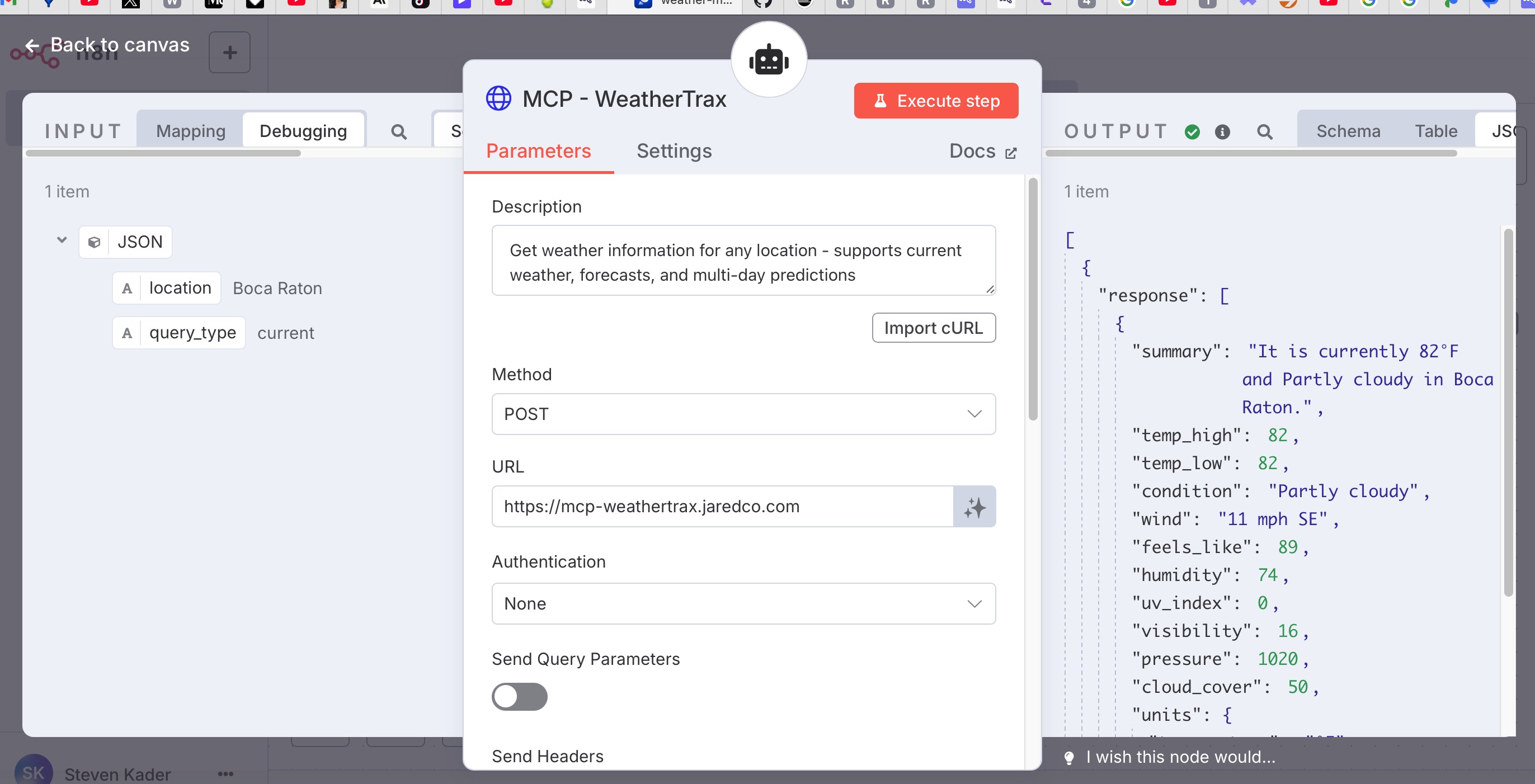Click the string type icon beside query_type
The image size is (1535, 784).
pos(127,333)
